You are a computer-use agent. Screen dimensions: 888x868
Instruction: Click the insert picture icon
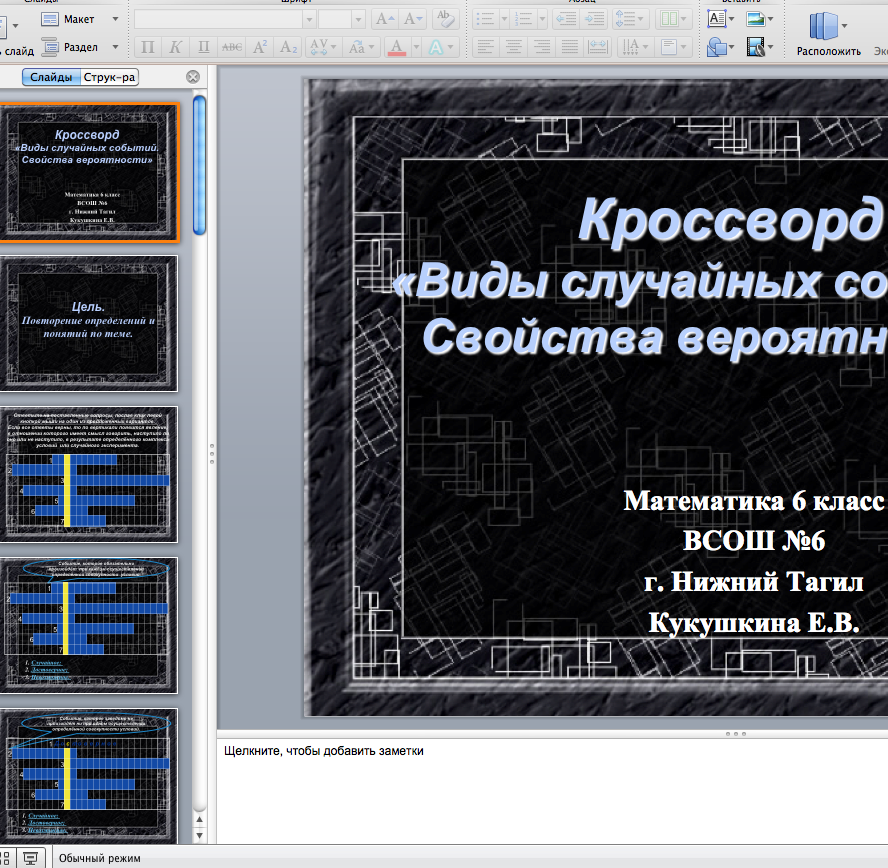tap(755, 19)
